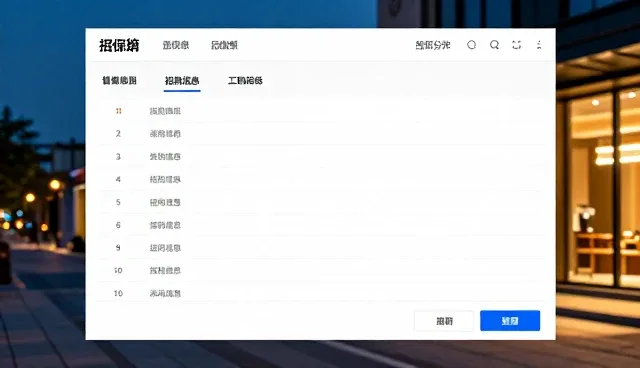Click the blue confirm button at dialog bottom
This screenshot has height=368, width=640.
[510, 321]
